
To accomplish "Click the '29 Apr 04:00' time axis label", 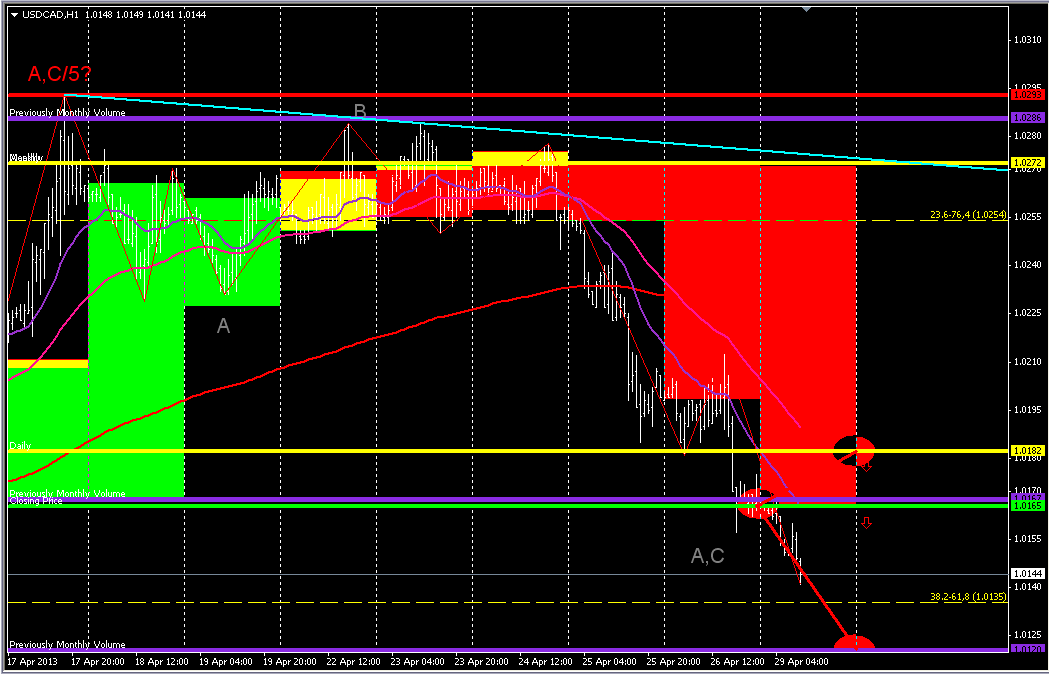I will tap(801, 661).
